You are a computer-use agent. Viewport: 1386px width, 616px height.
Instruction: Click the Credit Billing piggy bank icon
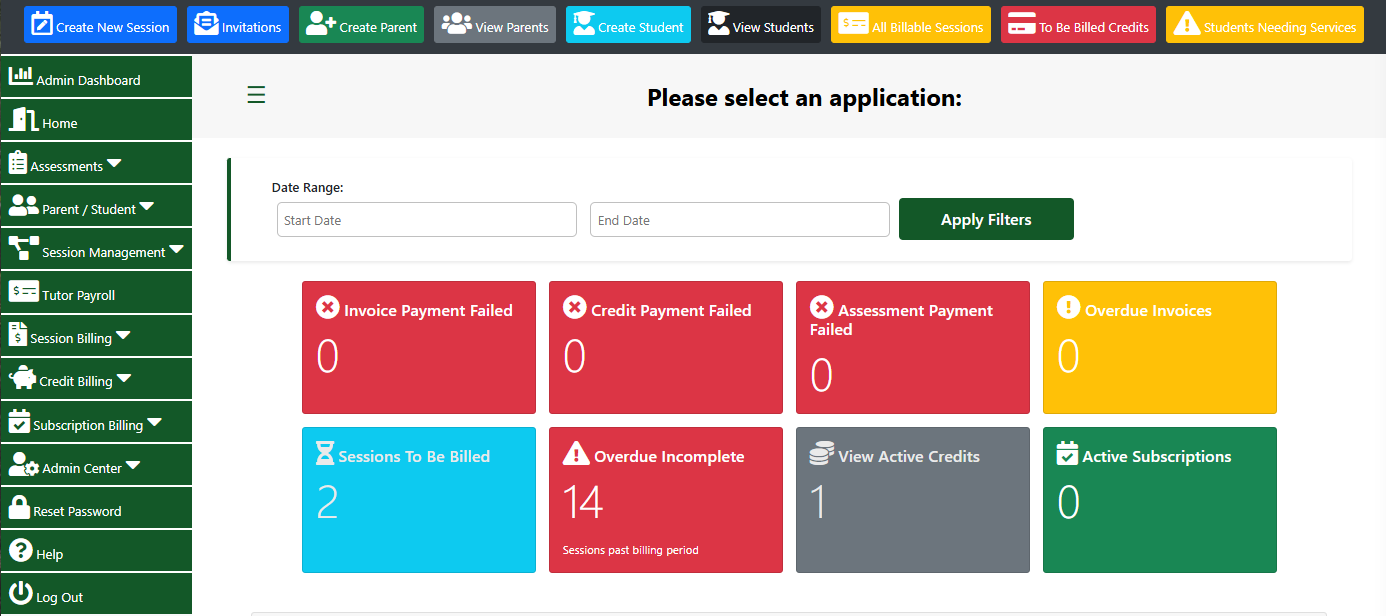22,379
